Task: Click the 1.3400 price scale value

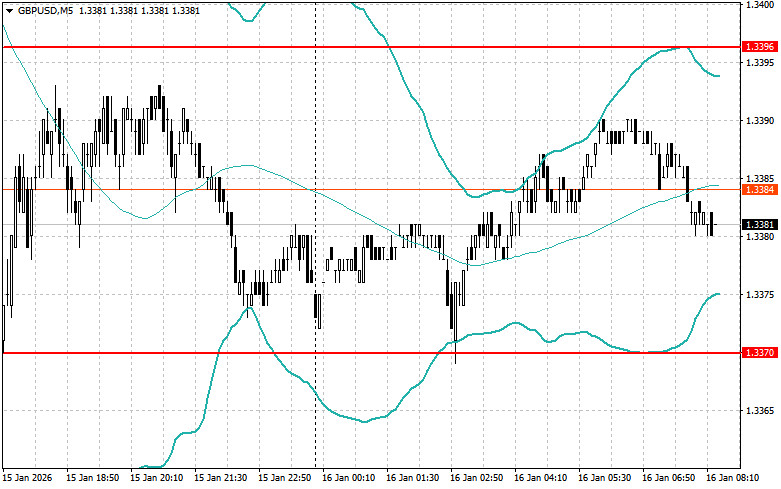Action: pyautogui.click(x=760, y=4)
